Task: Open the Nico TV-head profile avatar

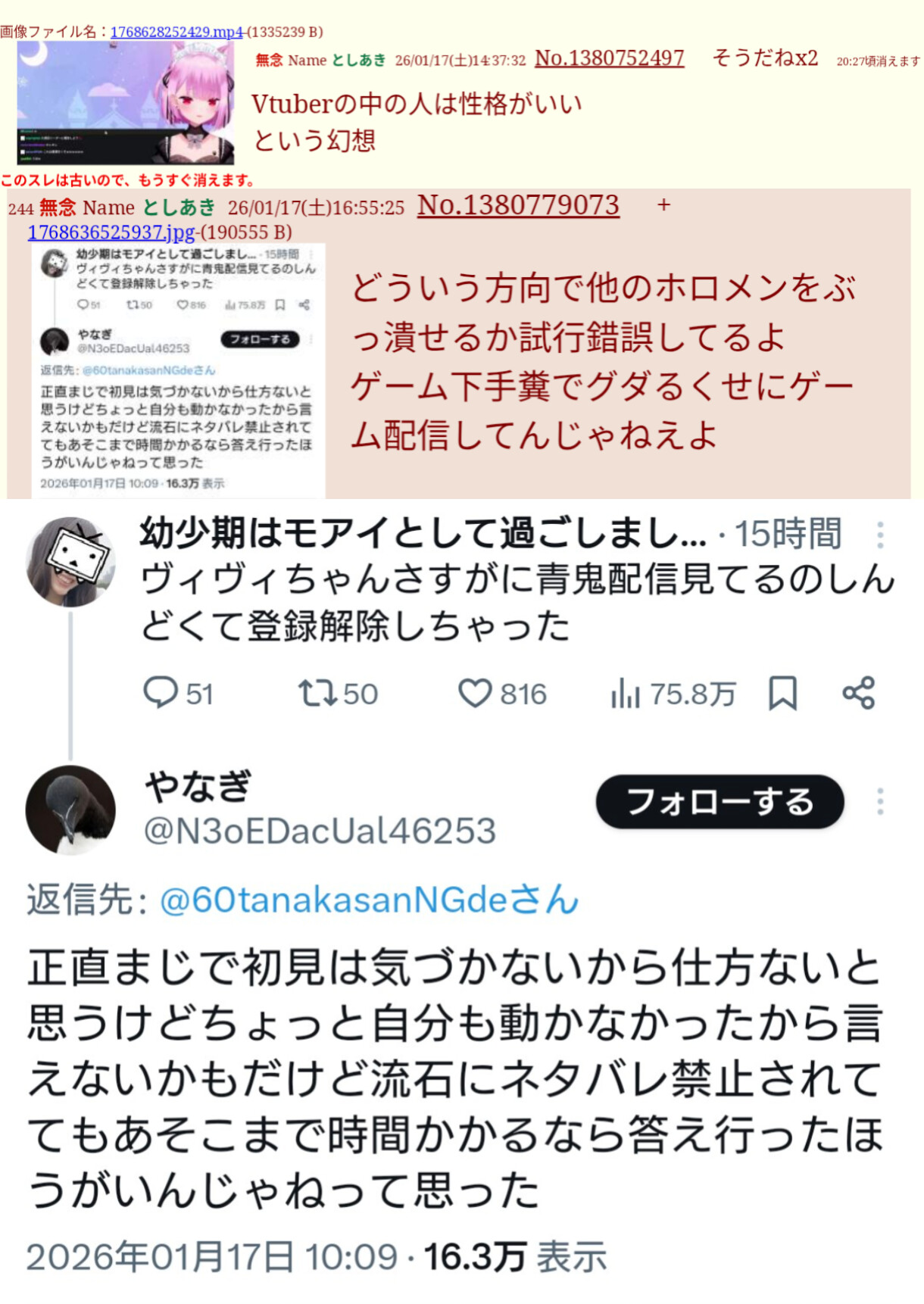Action: pos(70,562)
